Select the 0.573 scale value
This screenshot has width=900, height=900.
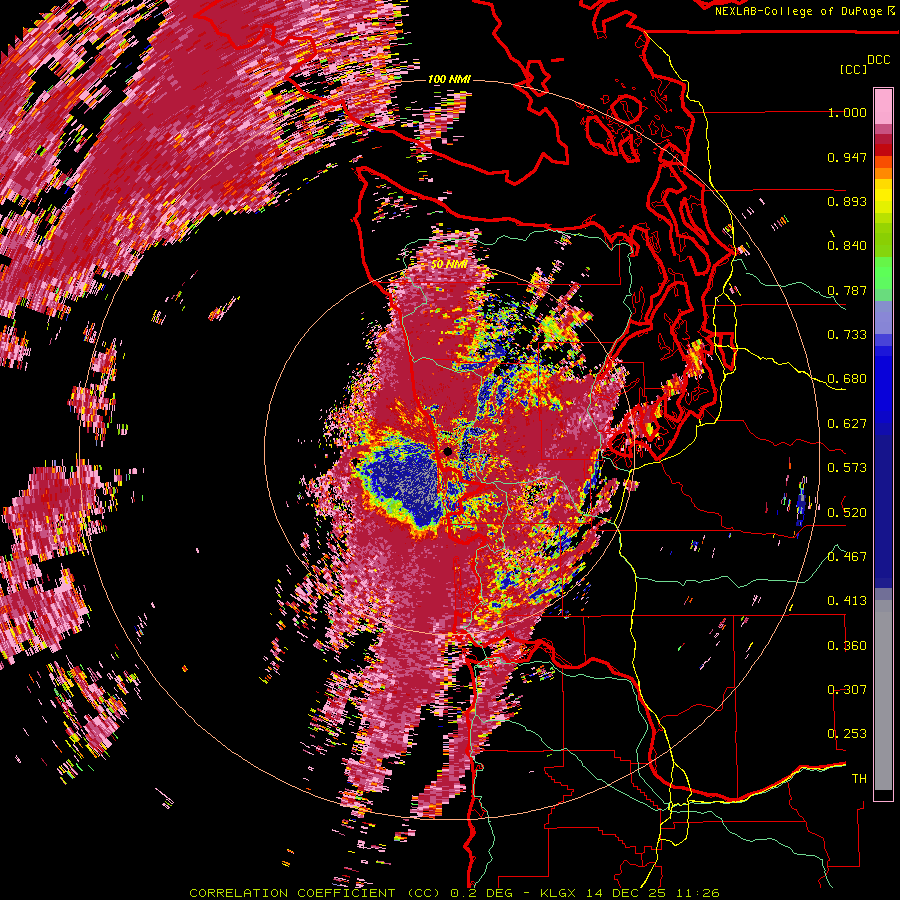click(x=847, y=468)
